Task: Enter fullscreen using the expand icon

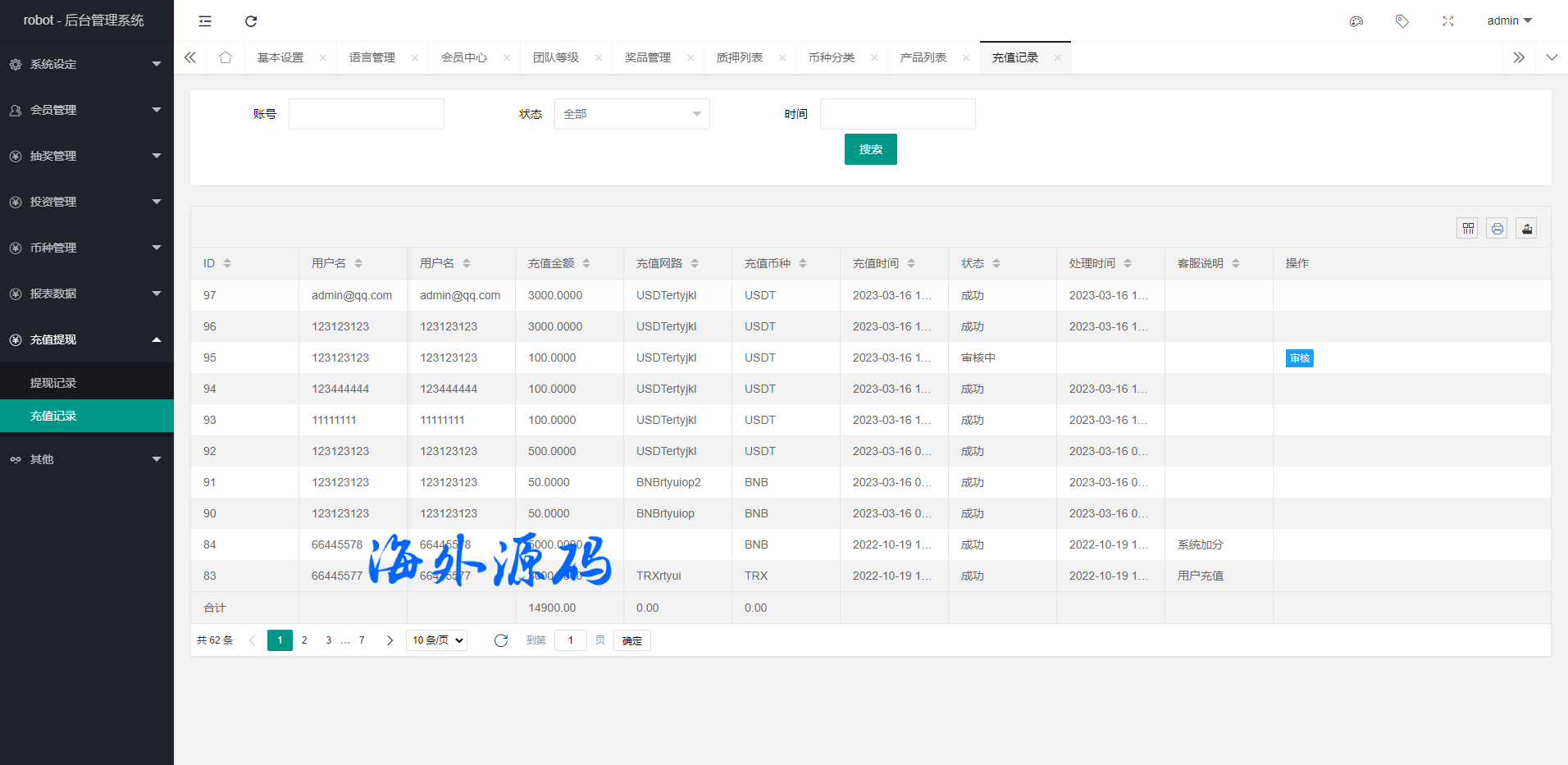Action: tap(1448, 21)
